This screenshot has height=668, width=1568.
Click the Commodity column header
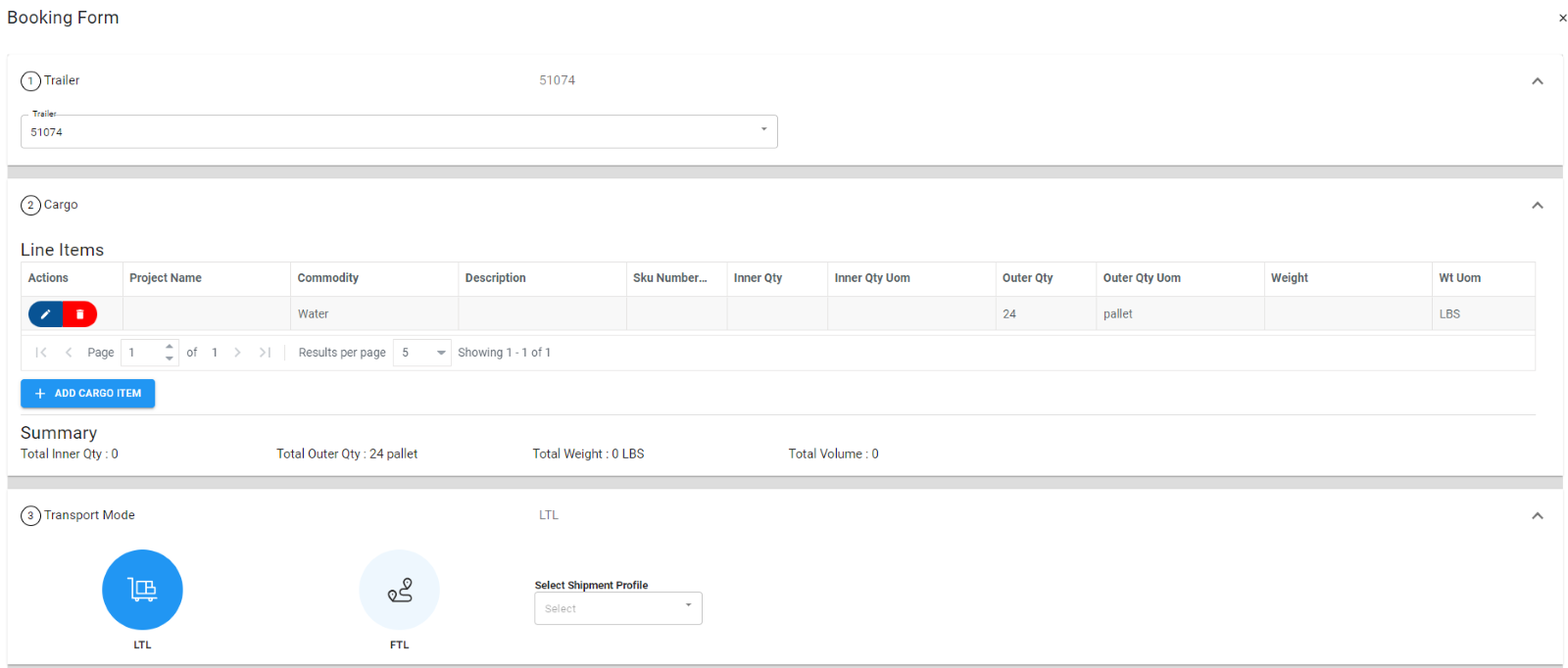click(328, 278)
